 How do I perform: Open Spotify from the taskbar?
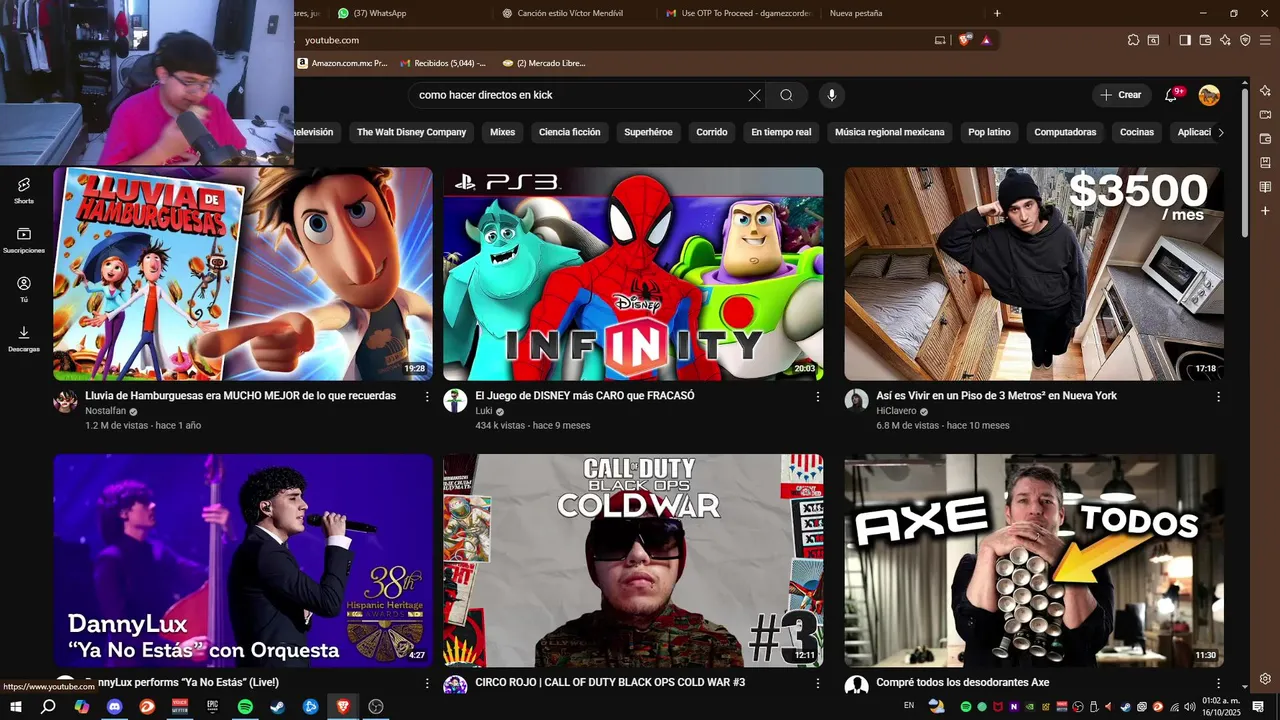click(x=245, y=706)
